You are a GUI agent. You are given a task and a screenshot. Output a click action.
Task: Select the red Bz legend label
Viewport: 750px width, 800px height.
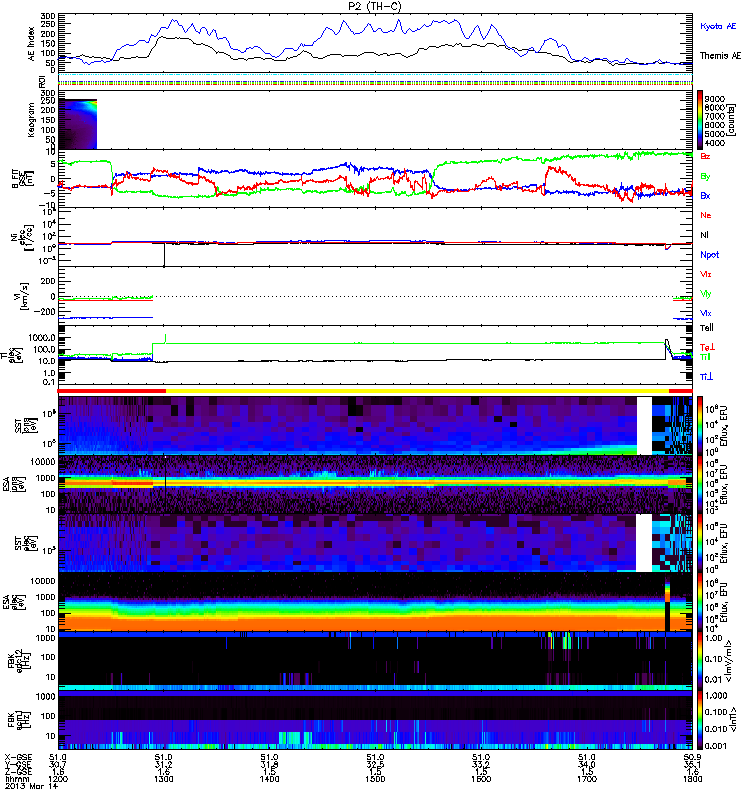point(705,157)
